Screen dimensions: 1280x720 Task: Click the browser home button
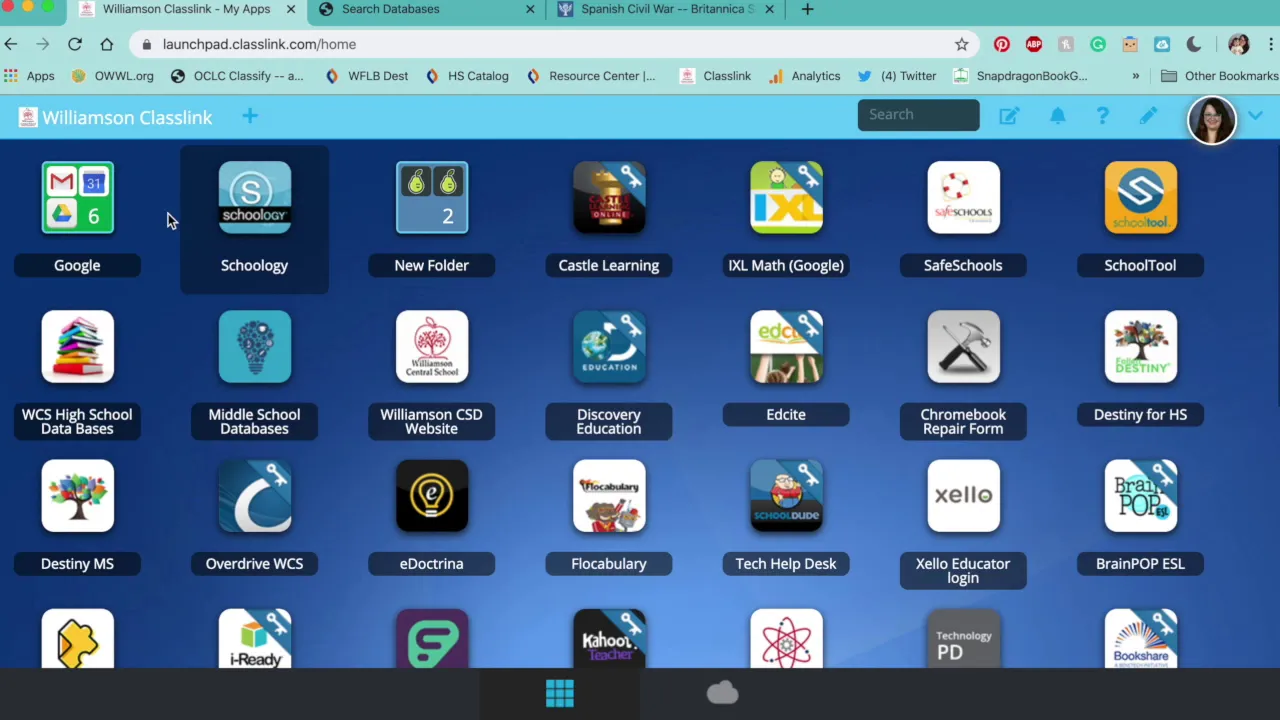(107, 44)
